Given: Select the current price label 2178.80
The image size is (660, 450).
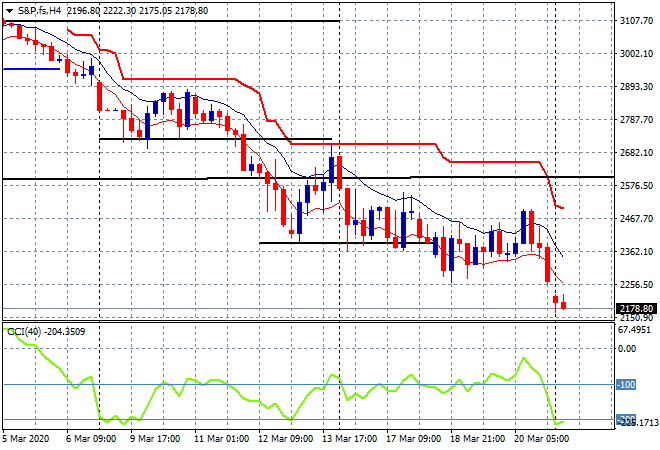Looking at the screenshot, I should [636, 309].
